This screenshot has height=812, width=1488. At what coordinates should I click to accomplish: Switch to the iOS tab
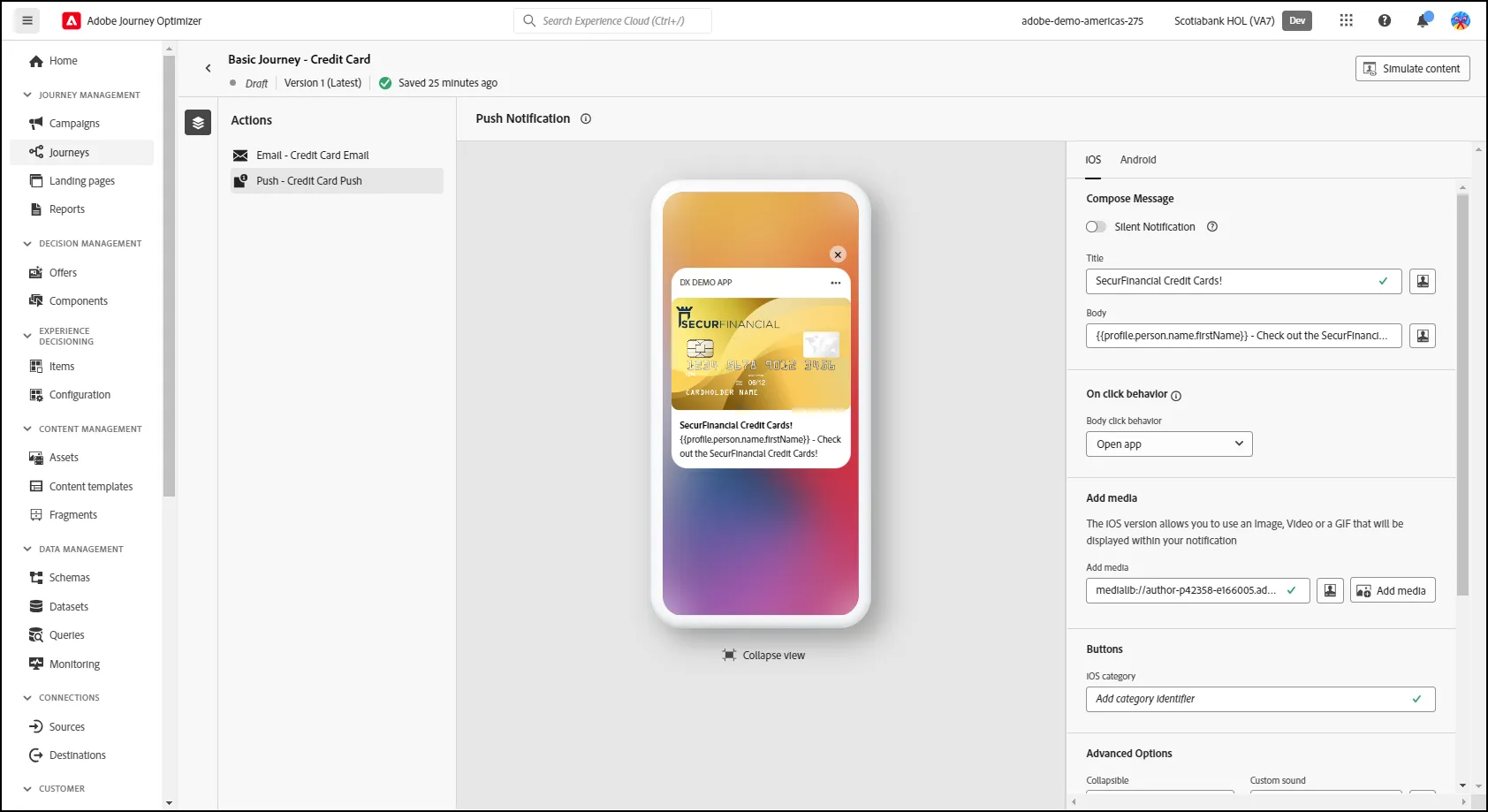[1093, 160]
